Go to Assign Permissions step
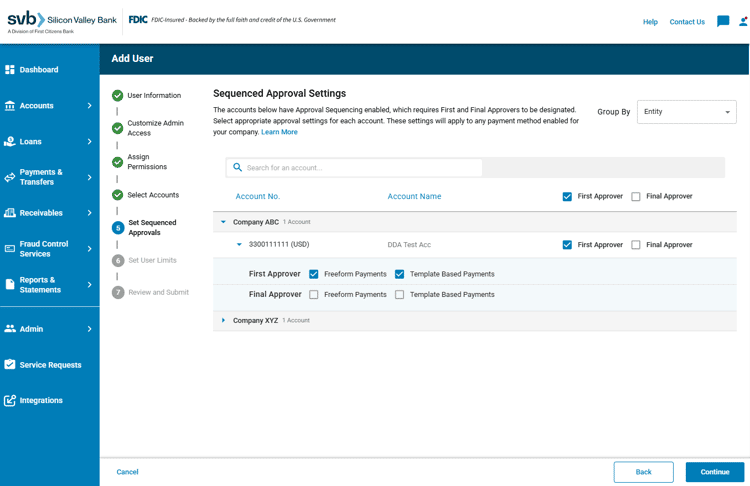This screenshot has width=750, height=486. point(147,162)
